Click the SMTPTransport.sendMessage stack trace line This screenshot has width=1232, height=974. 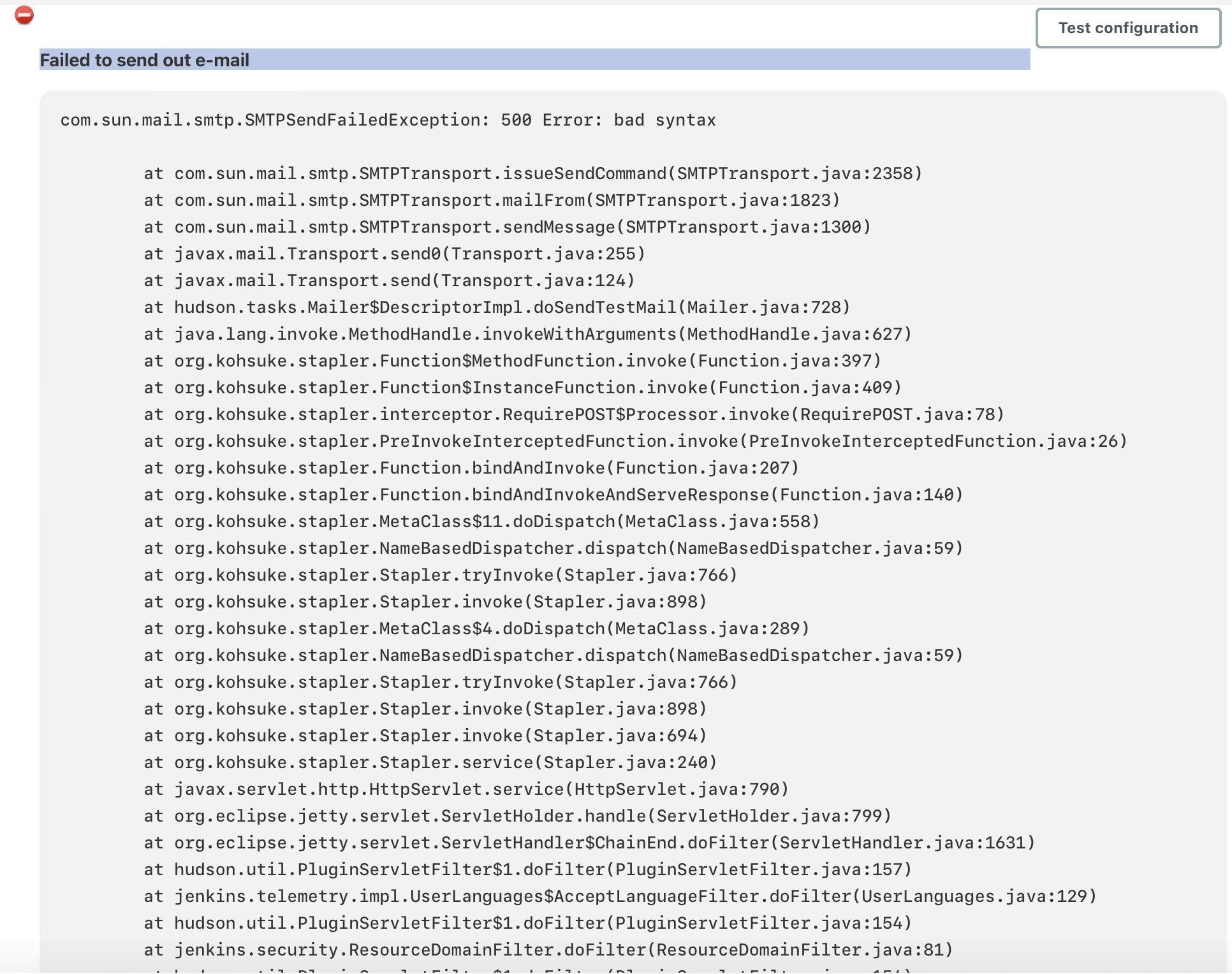tap(507, 227)
